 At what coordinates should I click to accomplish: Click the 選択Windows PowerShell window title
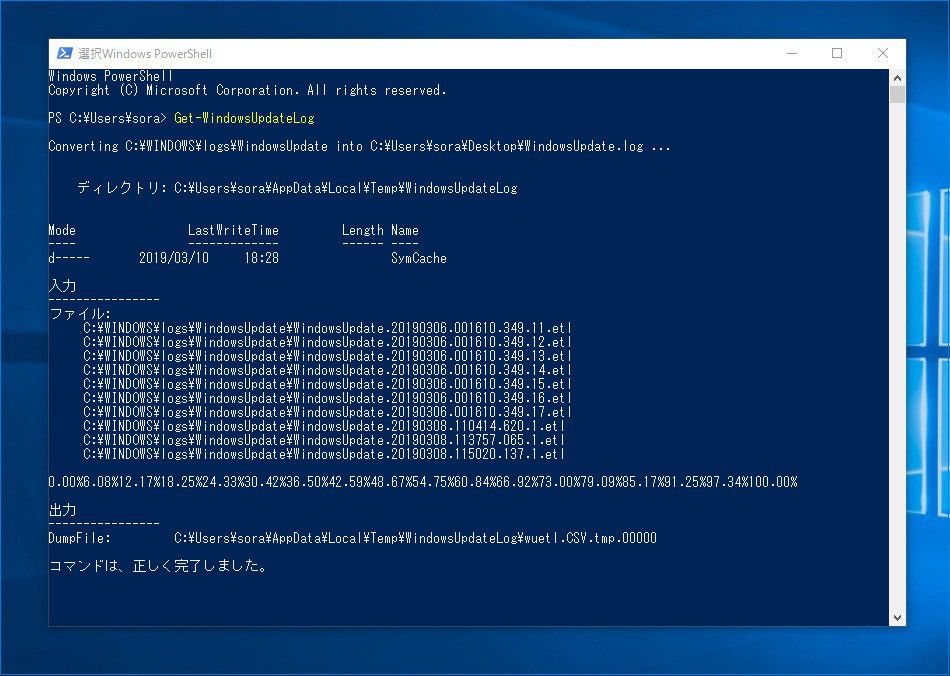click(145, 53)
